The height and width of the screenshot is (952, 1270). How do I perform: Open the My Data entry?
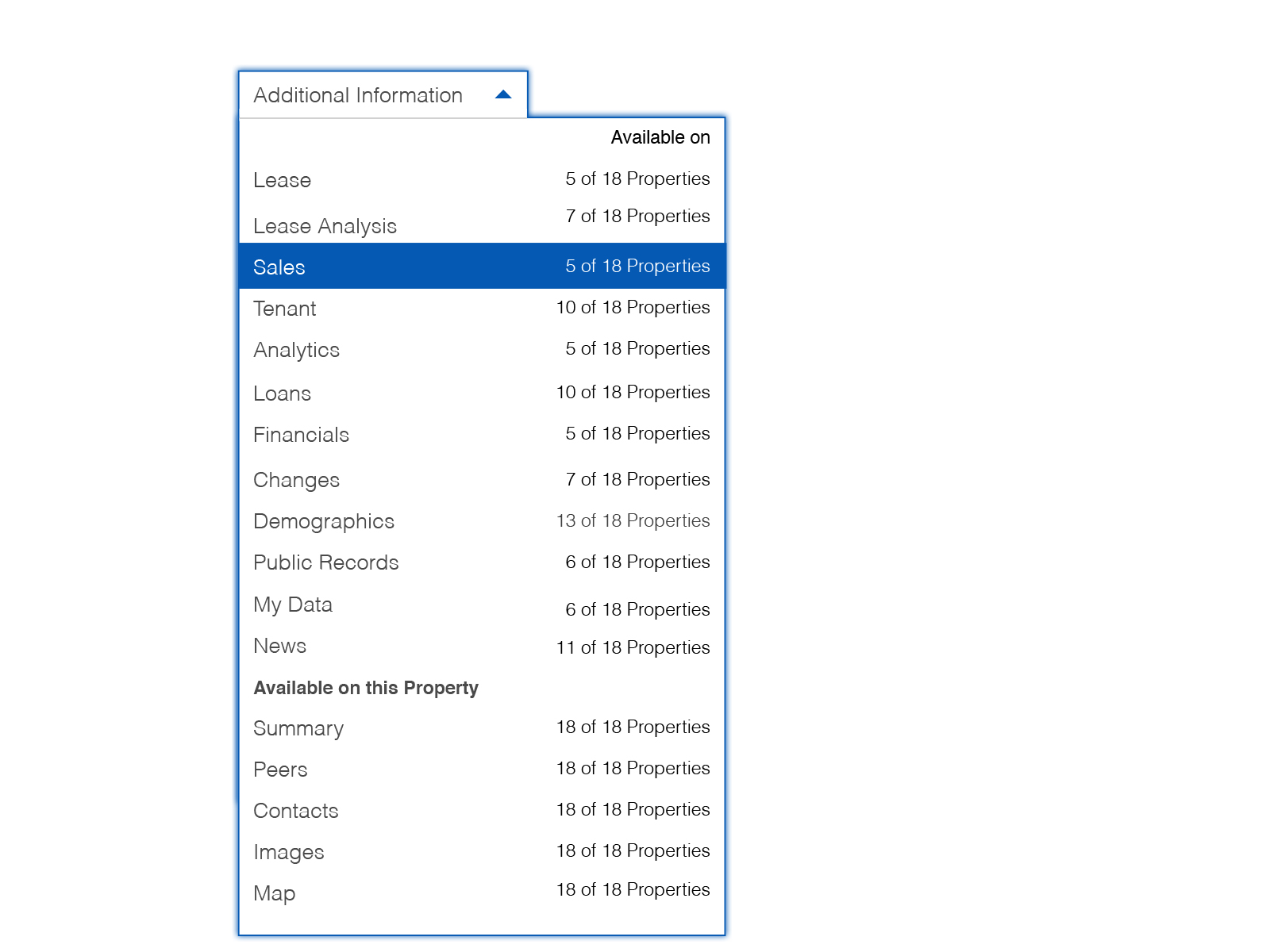coord(292,605)
